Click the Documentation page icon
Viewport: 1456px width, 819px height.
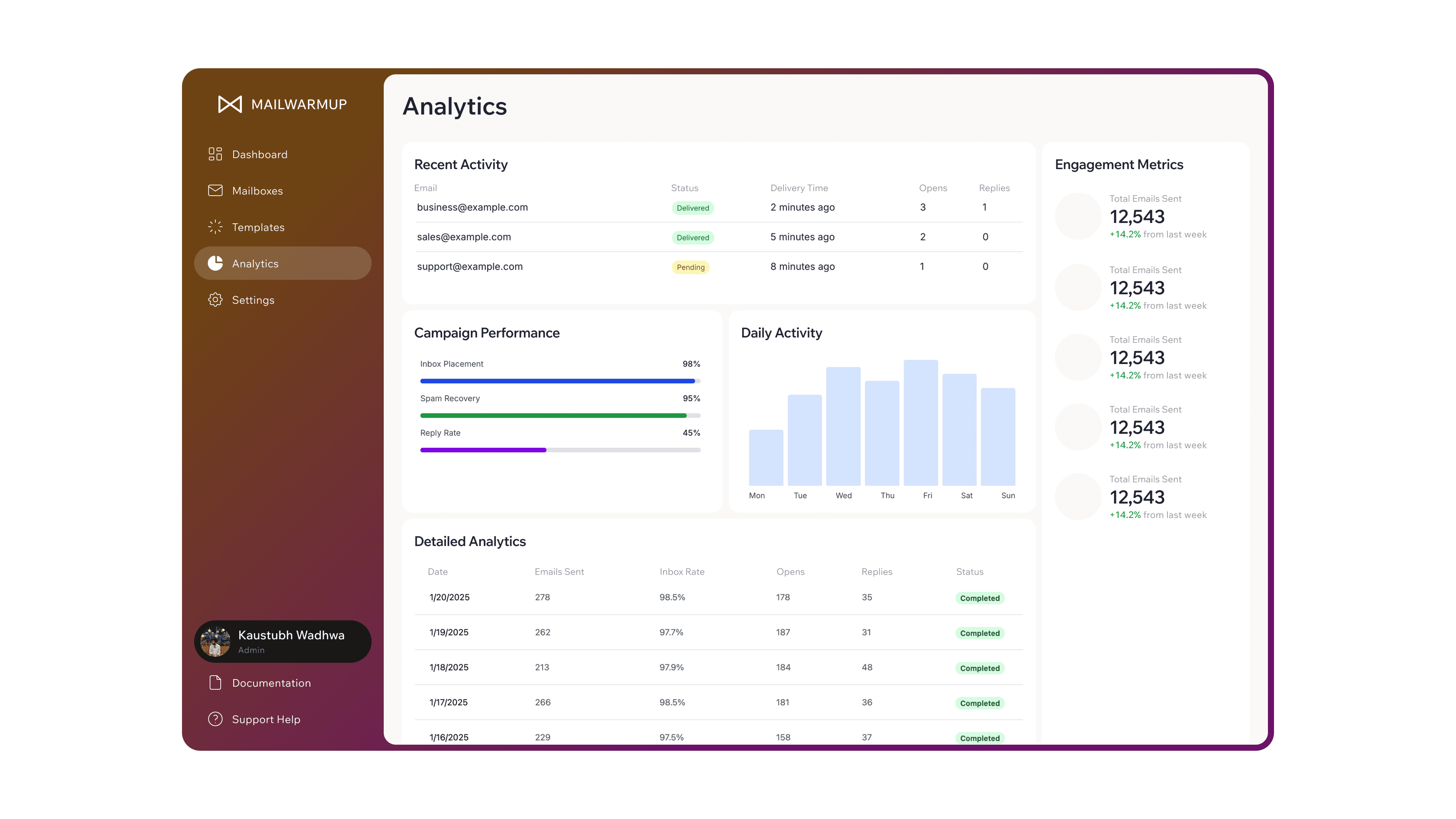click(x=215, y=683)
